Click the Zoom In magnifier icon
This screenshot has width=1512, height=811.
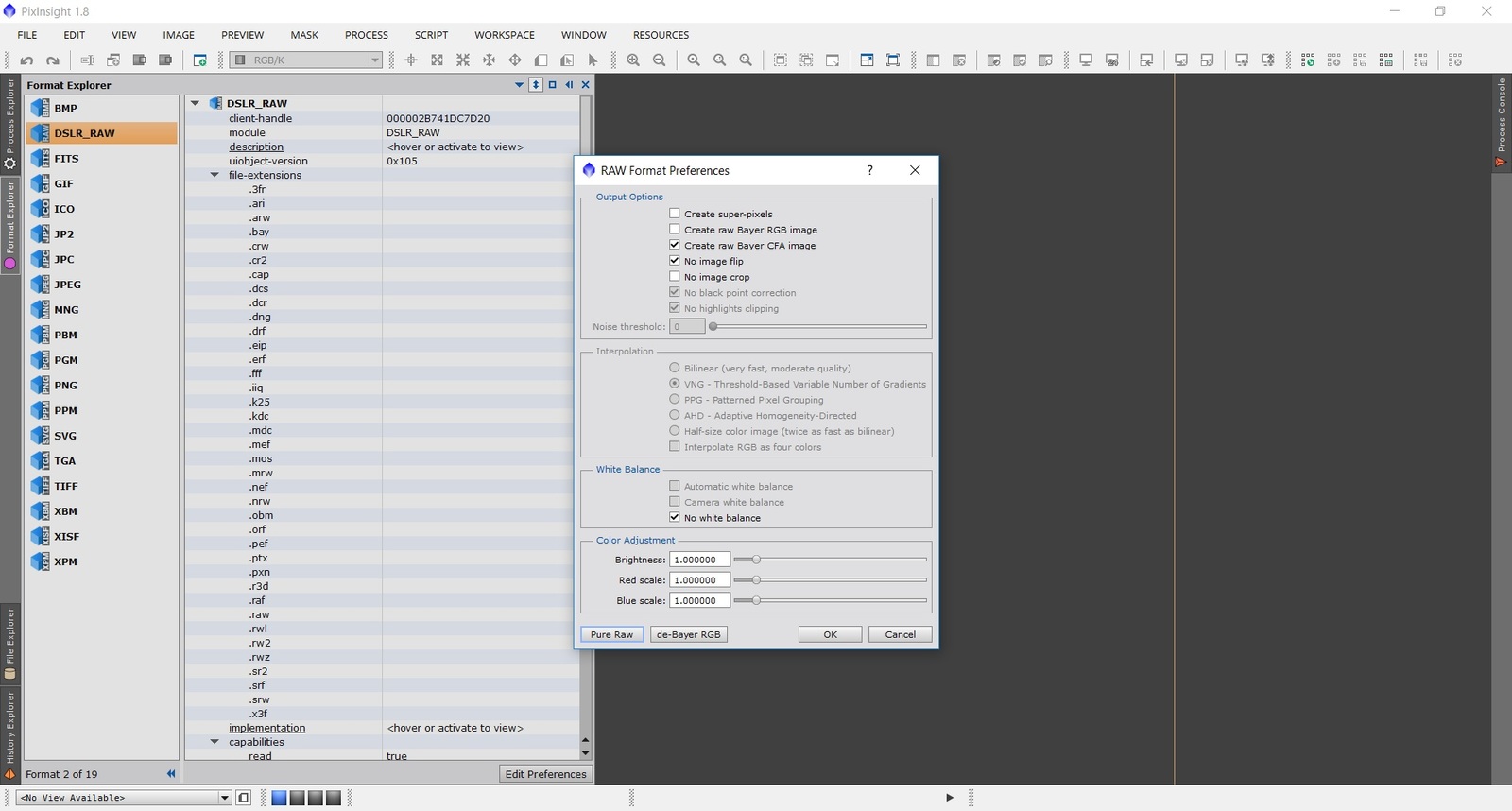coord(633,60)
